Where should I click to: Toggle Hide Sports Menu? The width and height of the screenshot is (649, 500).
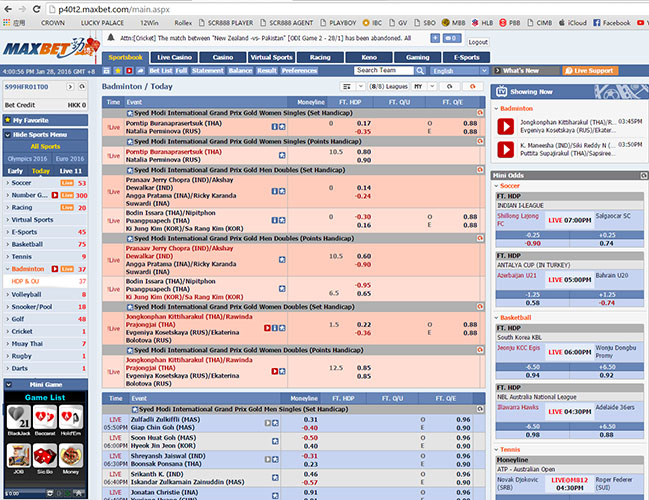point(45,135)
